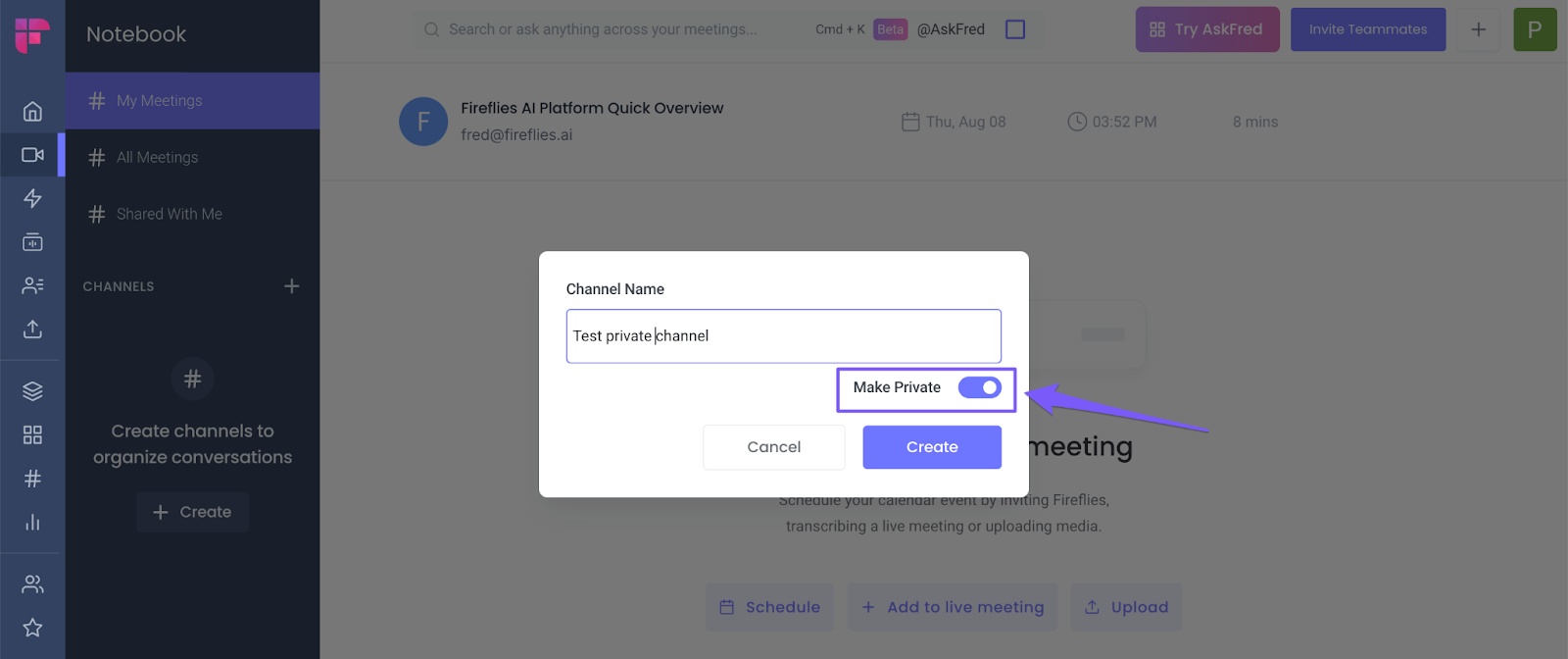Click the Channel Name text field
Image resolution: width=1568 pixels, height=659 pixels.
783,336
